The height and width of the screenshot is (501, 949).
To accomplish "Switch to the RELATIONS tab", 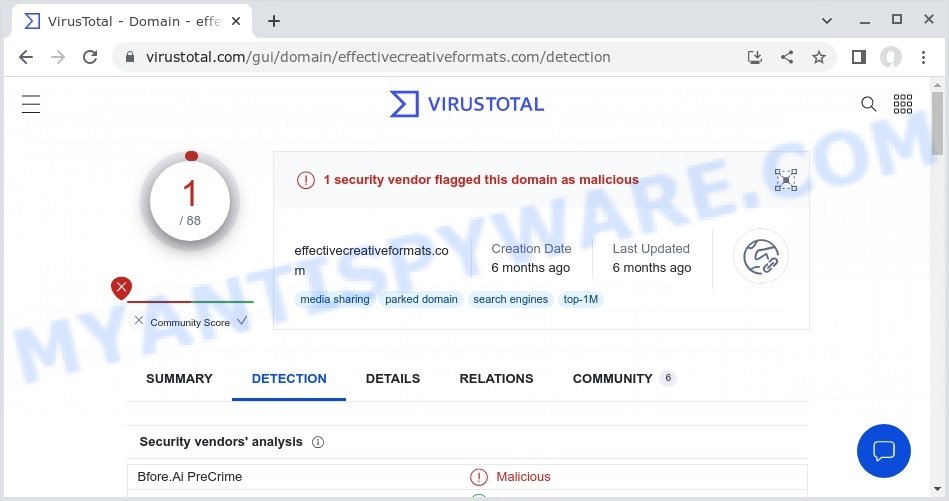I will 496,379.
